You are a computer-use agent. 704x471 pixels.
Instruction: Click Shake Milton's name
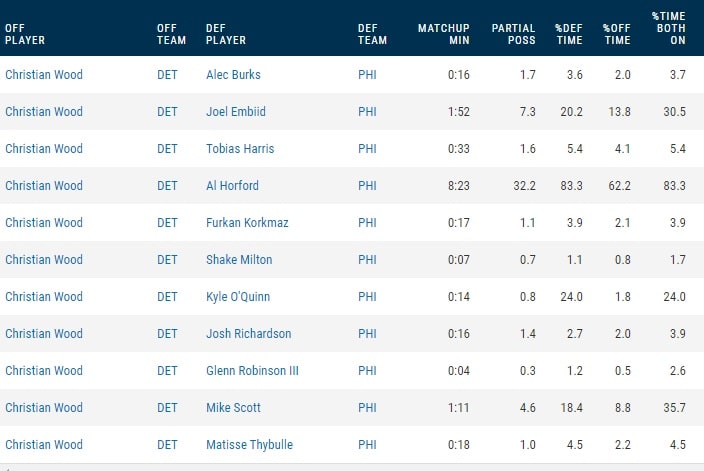click(239, 259)
